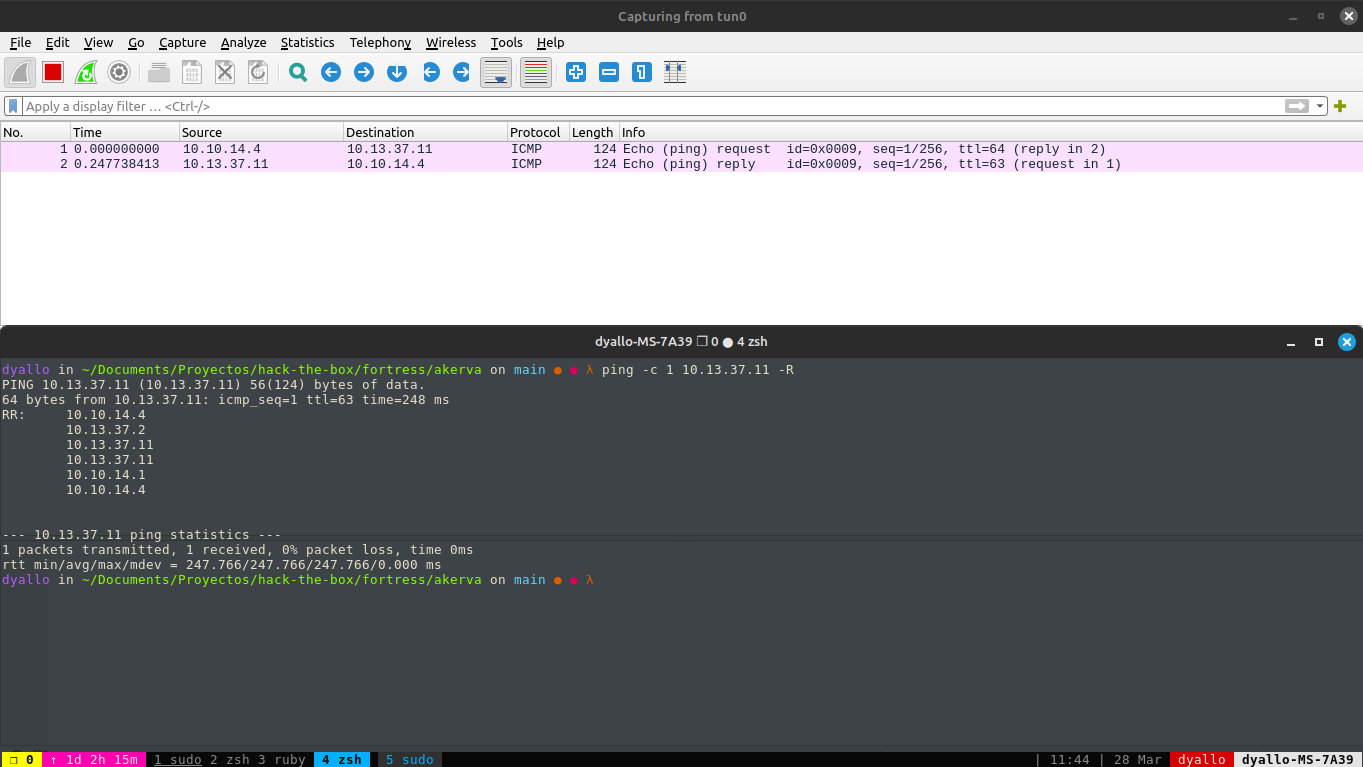1363x767 pixels.
Task: Sort packets by the Time column header
Action: click(x=125, y=132)
